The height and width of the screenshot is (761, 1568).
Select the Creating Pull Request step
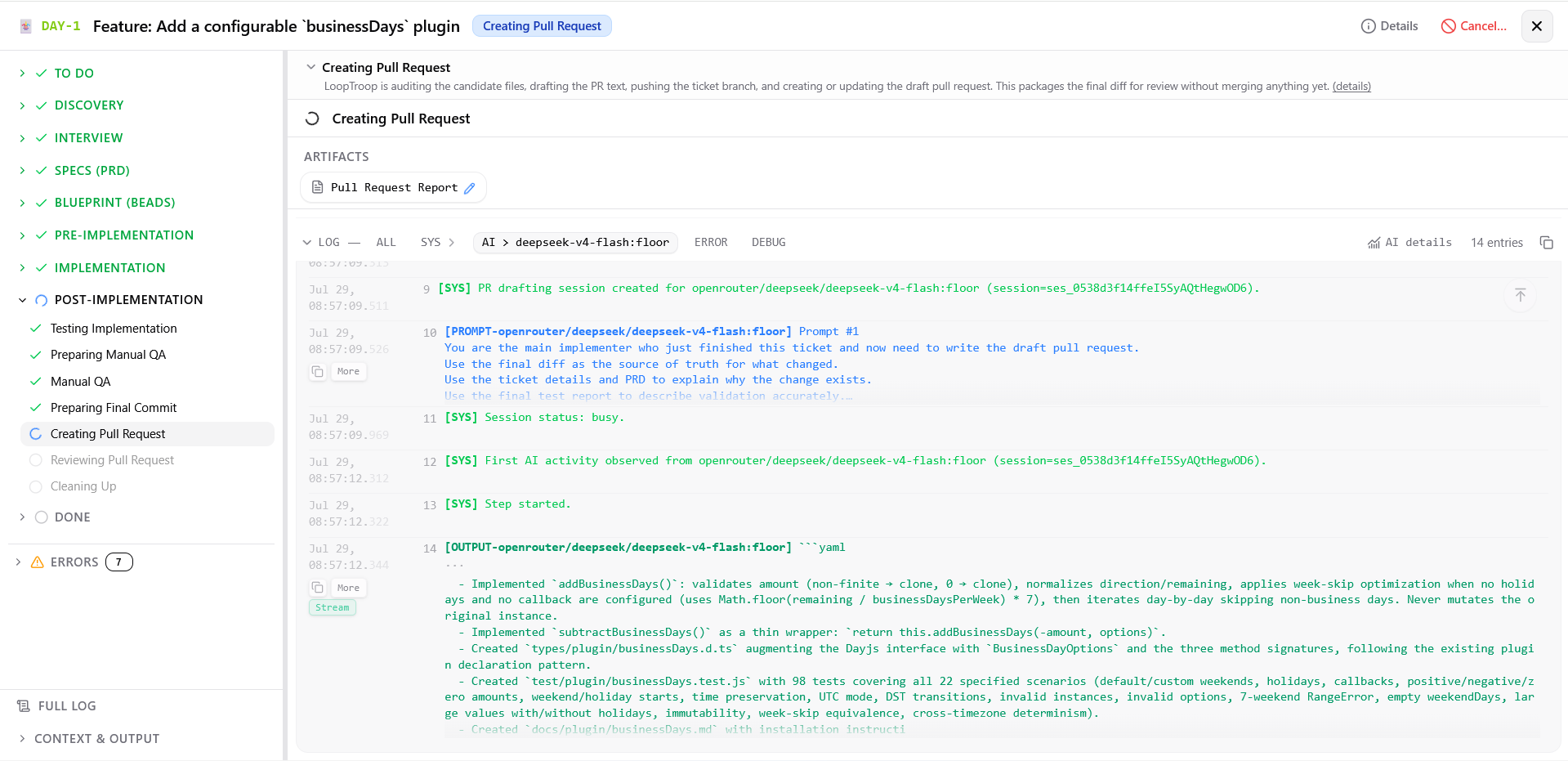pos(147,434)
